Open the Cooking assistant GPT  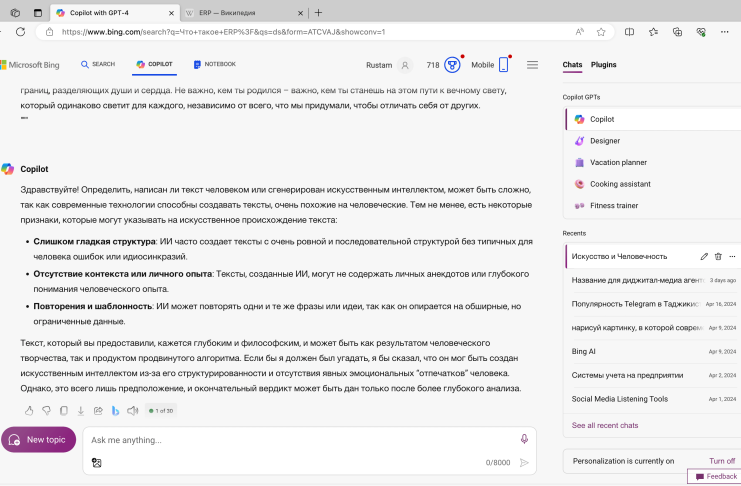pos(653,184)
